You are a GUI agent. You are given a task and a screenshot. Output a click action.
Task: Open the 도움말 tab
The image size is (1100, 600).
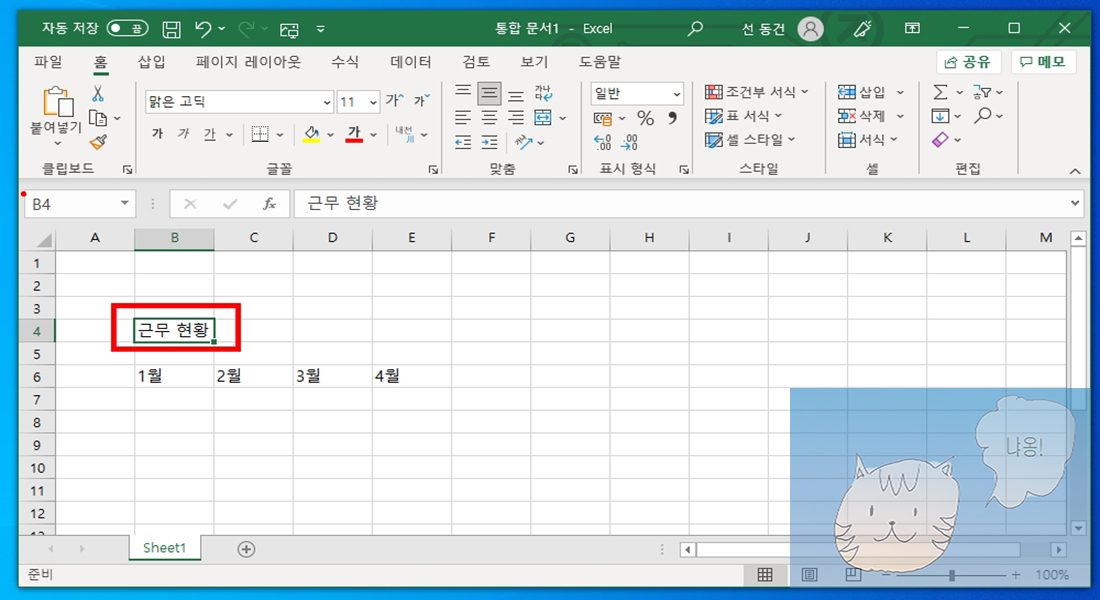pos(599,62)
